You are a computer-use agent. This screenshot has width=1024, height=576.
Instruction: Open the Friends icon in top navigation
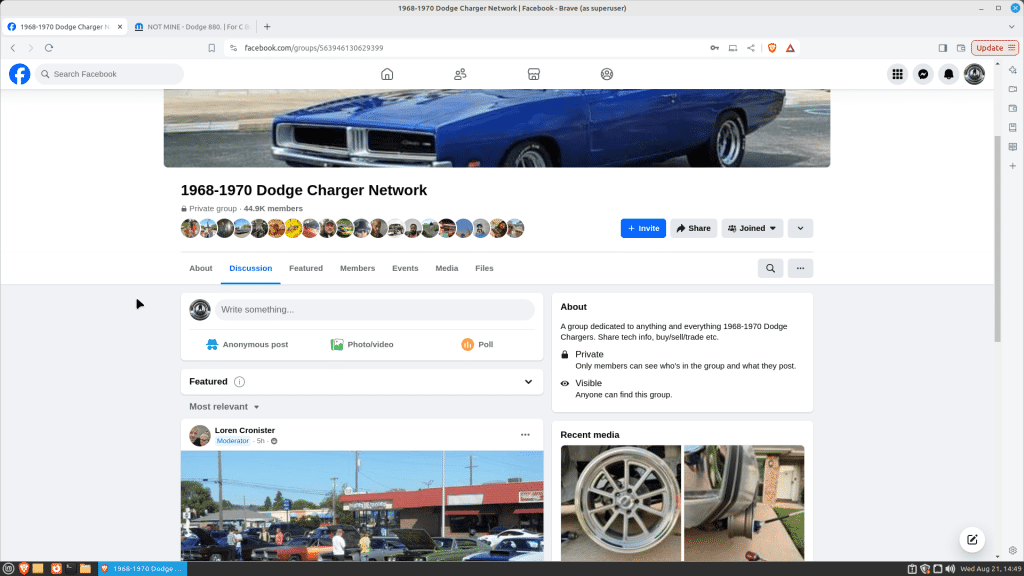(460, 74)
